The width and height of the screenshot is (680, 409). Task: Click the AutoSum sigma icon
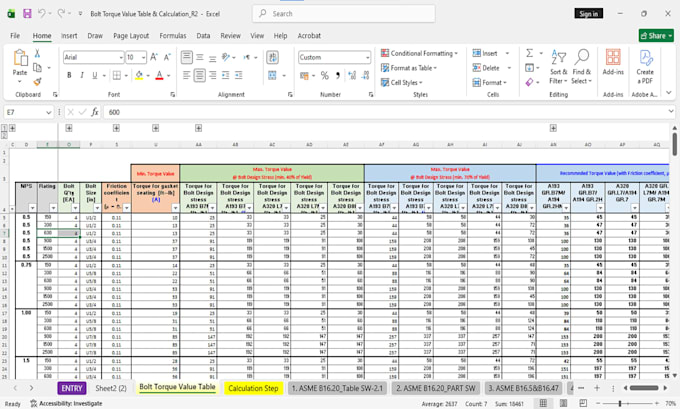pos(530,53)
